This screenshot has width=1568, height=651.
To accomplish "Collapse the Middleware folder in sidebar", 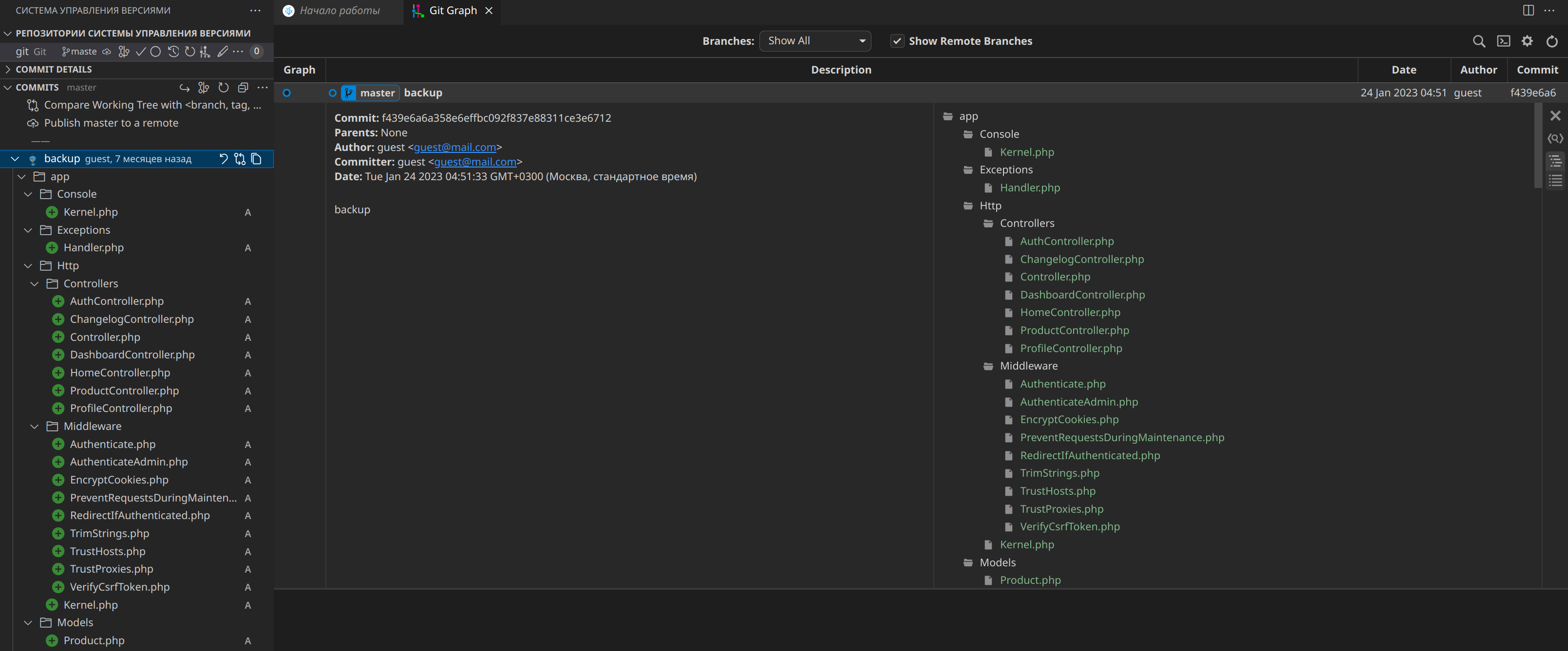I will (35, 427).
